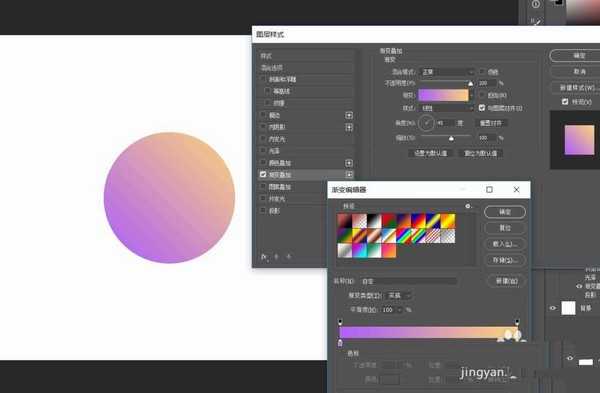Click 确定 (OK) in the Gradient Editor
Image resolution: width=600 pixels, height=393 pixels.
coord(505,212)
